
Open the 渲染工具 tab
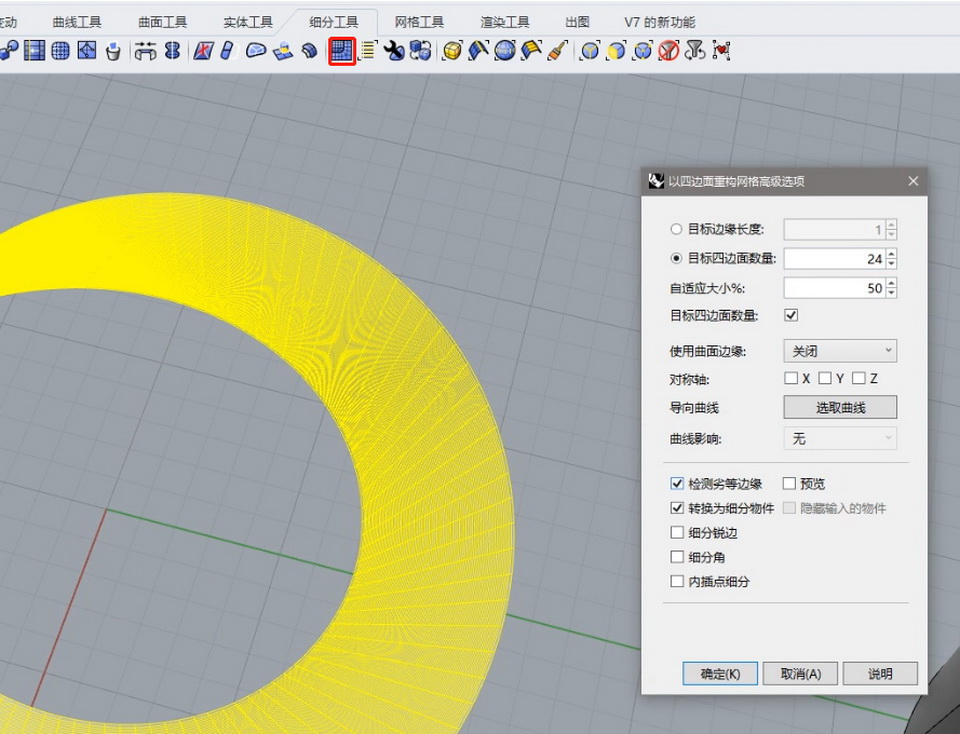point(505,22)
